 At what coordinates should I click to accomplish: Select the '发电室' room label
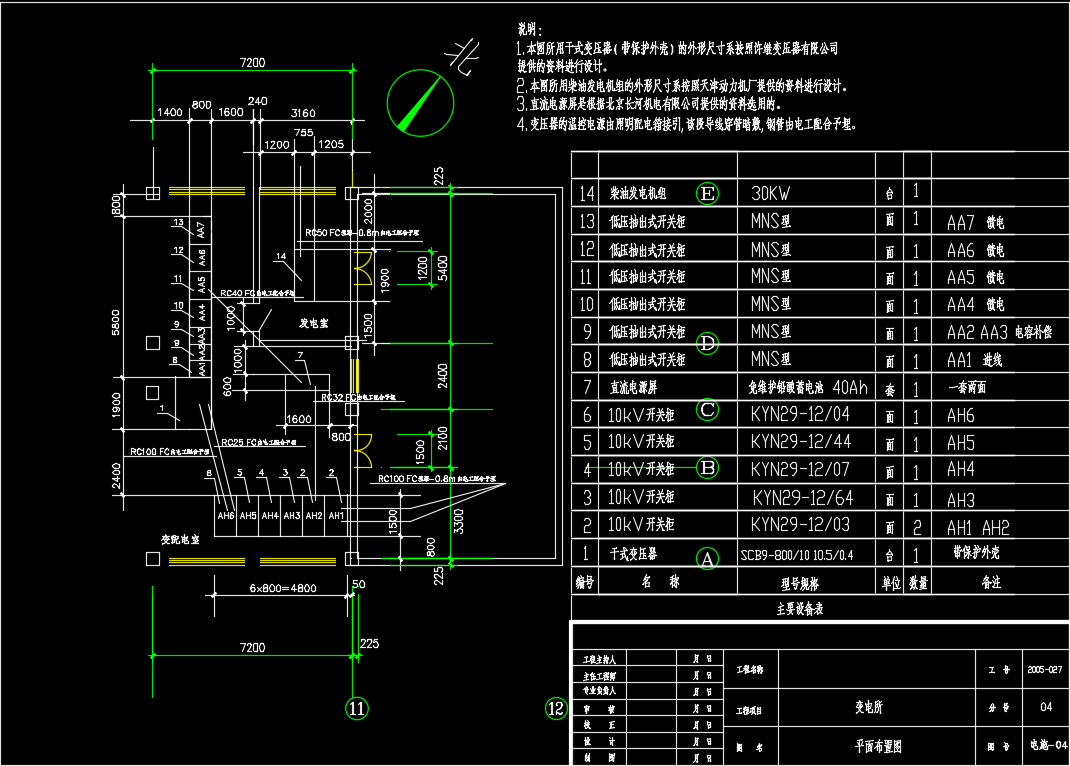(x=314, y=323)
